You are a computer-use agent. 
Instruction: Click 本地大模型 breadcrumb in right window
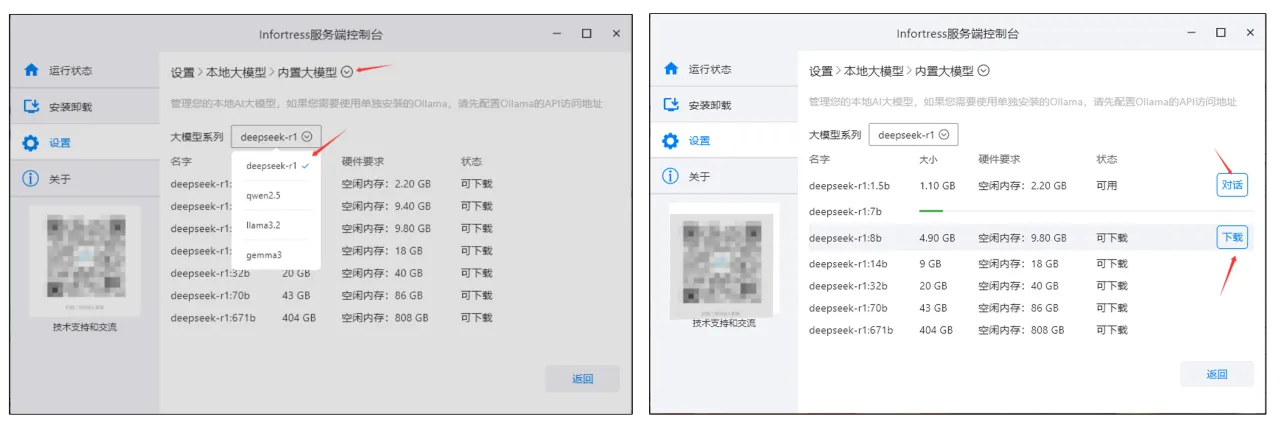(874, 71)
